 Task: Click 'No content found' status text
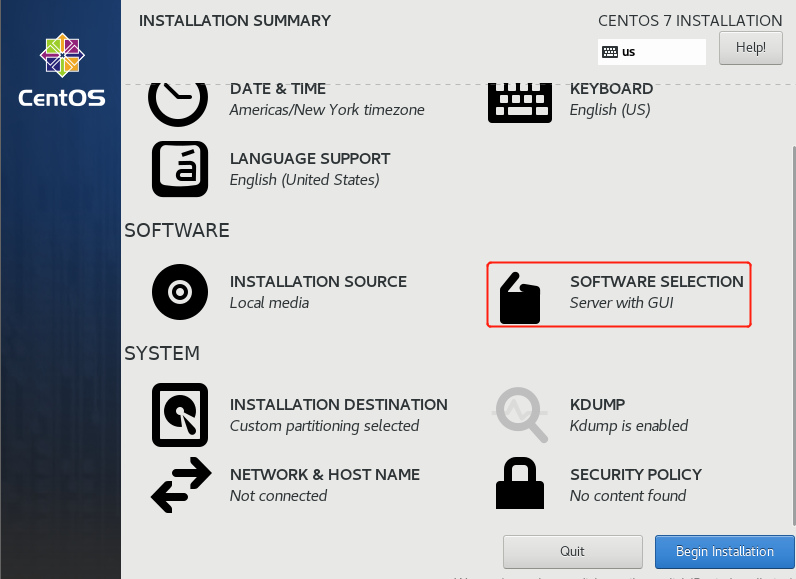(x=628, y=496)
